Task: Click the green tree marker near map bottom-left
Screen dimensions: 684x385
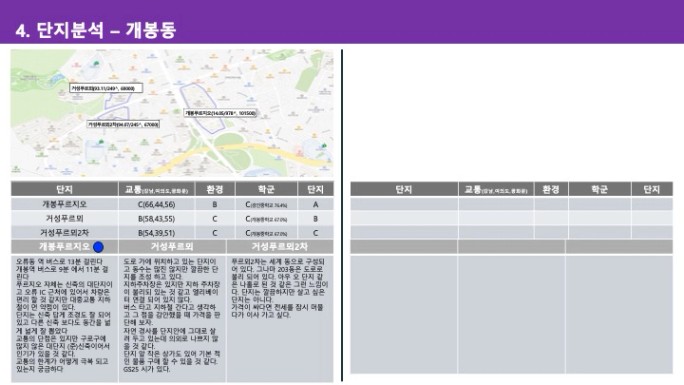Action: [101, 142]
